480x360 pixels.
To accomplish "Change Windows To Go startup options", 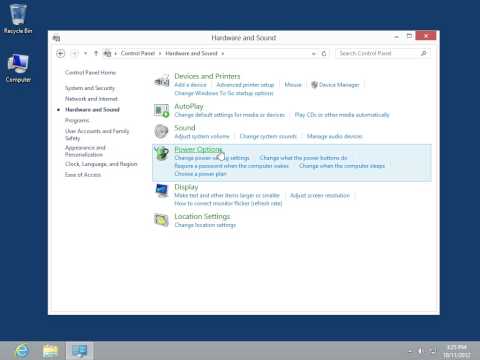I will [x=224, y=93].
